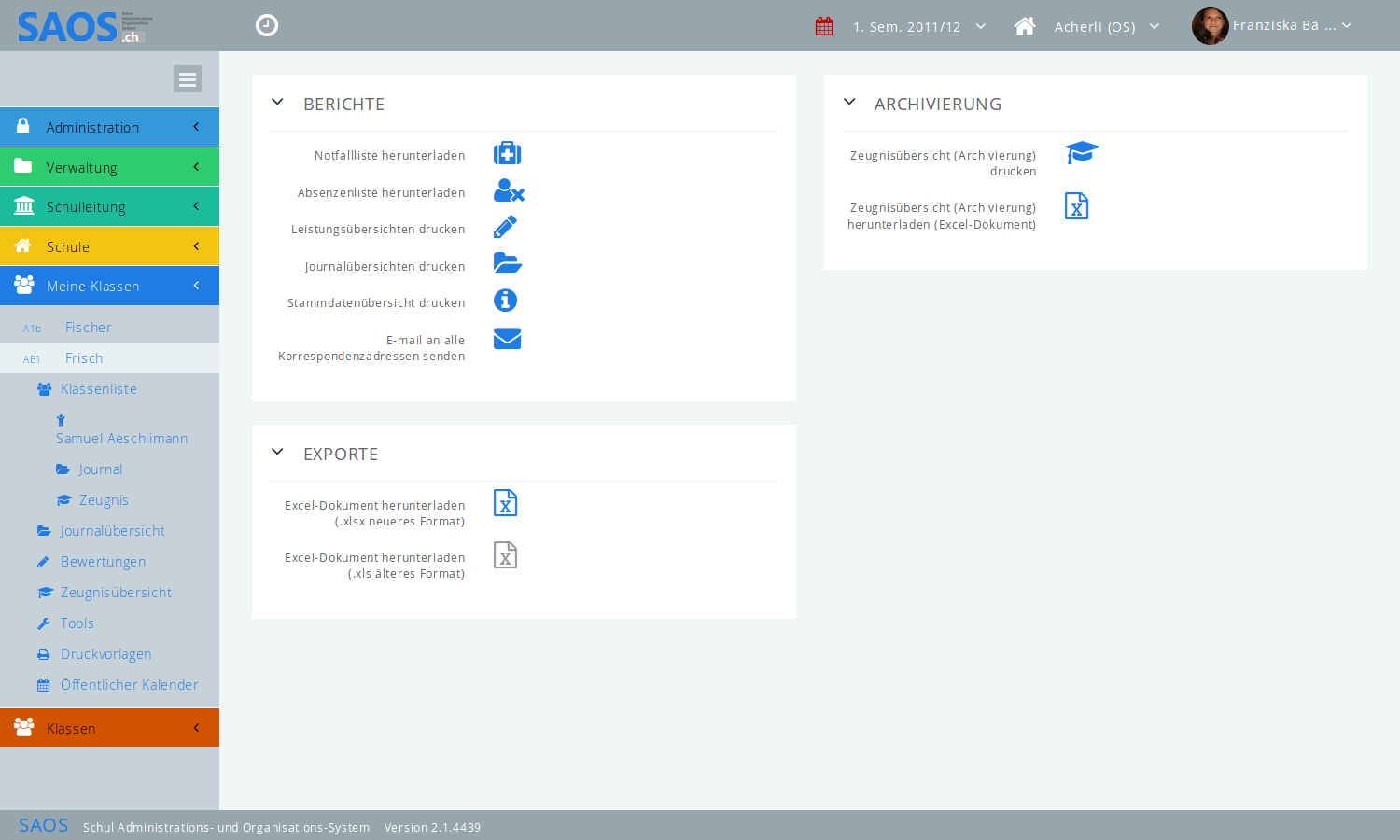Select class A1b Fischer

(x=109, y=328)
